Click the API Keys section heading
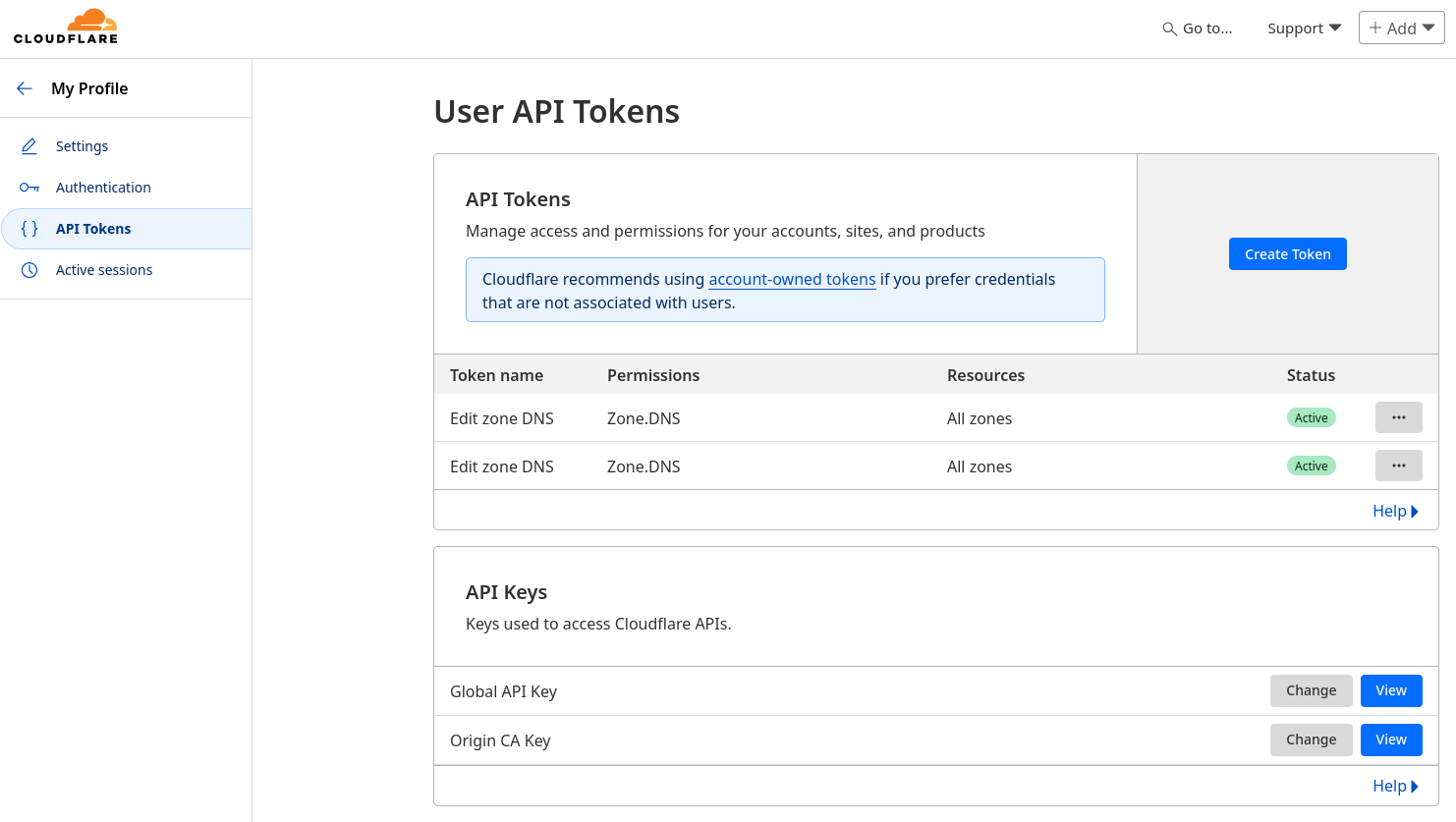This screenshot has width=1456, height=822. tap(506, 592)
